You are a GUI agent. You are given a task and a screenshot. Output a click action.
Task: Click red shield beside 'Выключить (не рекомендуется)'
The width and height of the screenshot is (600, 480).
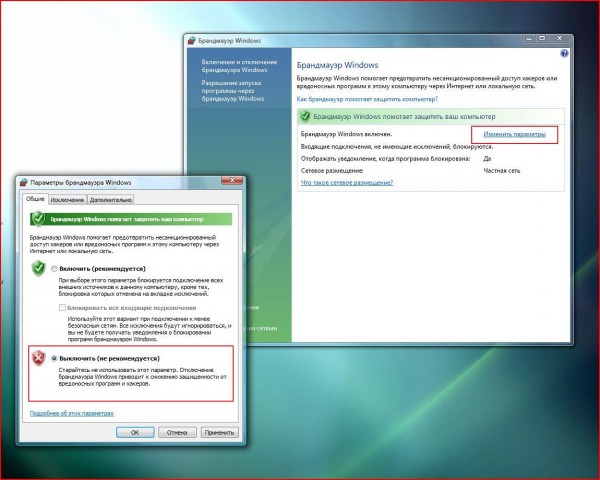pyautogui.click(x=39, y=358)
